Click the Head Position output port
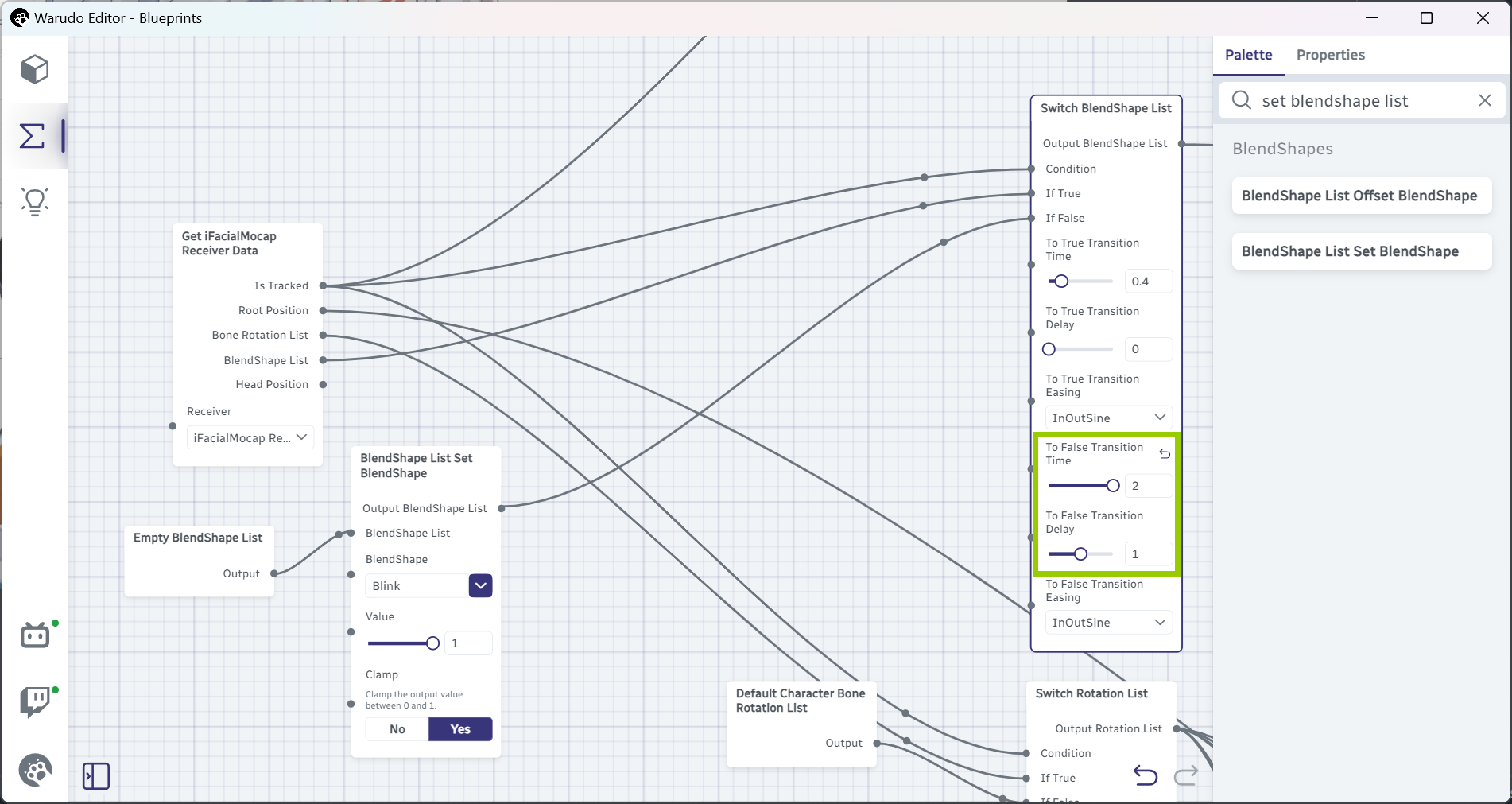This screenshot has height=804, width=1512. 324,385
